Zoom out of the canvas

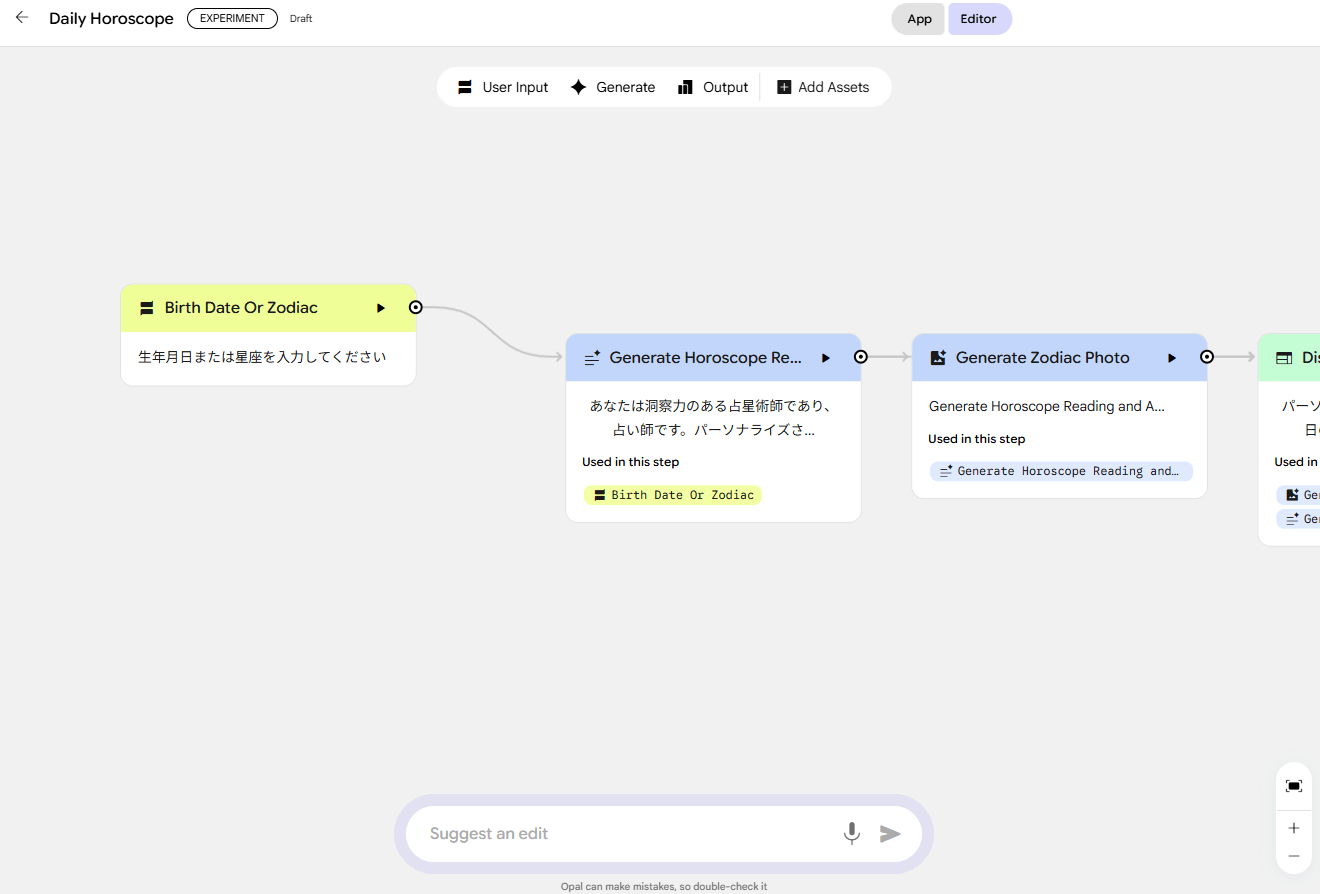pos(1294,856)
